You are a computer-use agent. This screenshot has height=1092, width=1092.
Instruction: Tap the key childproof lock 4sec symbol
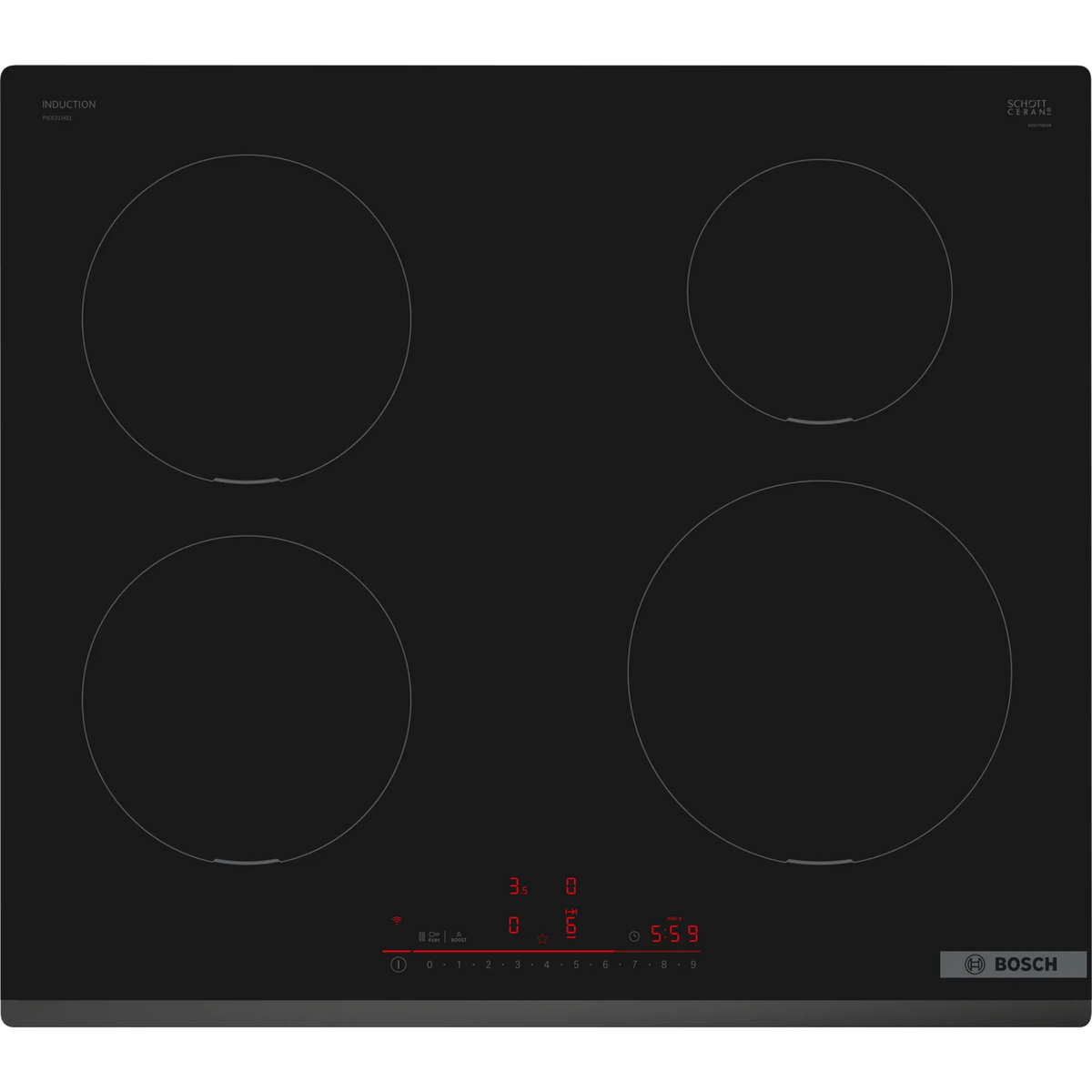tap(434, 936)
